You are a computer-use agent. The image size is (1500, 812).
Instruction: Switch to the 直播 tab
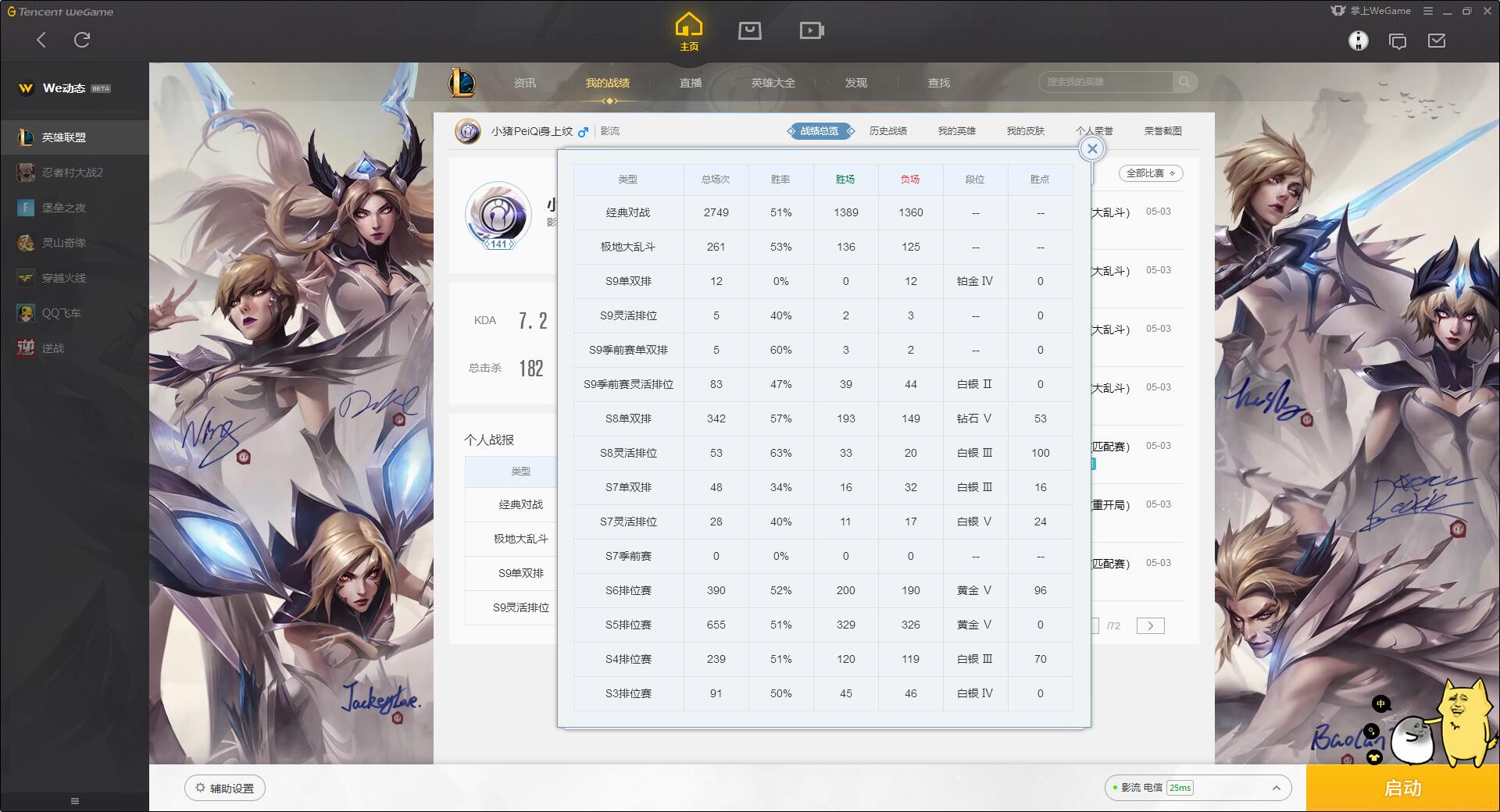691,83
